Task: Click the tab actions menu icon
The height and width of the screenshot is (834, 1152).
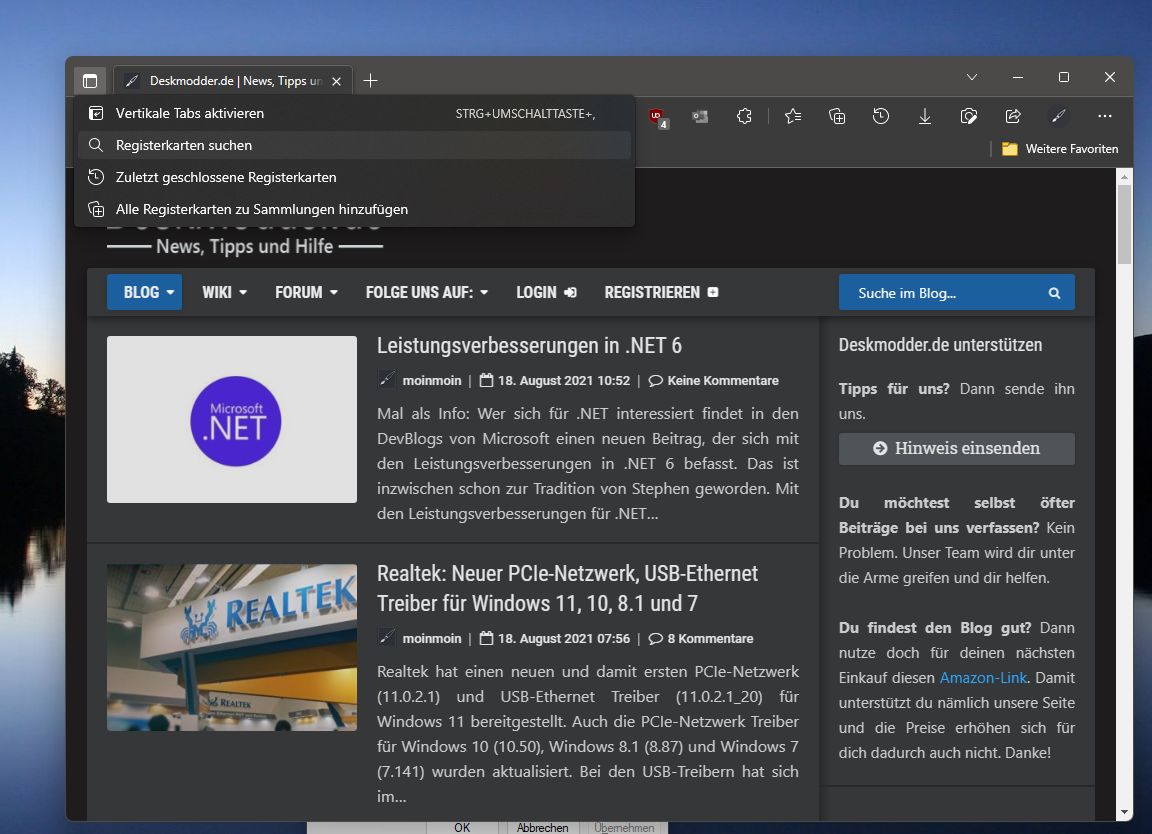Action: coord(90,80)
